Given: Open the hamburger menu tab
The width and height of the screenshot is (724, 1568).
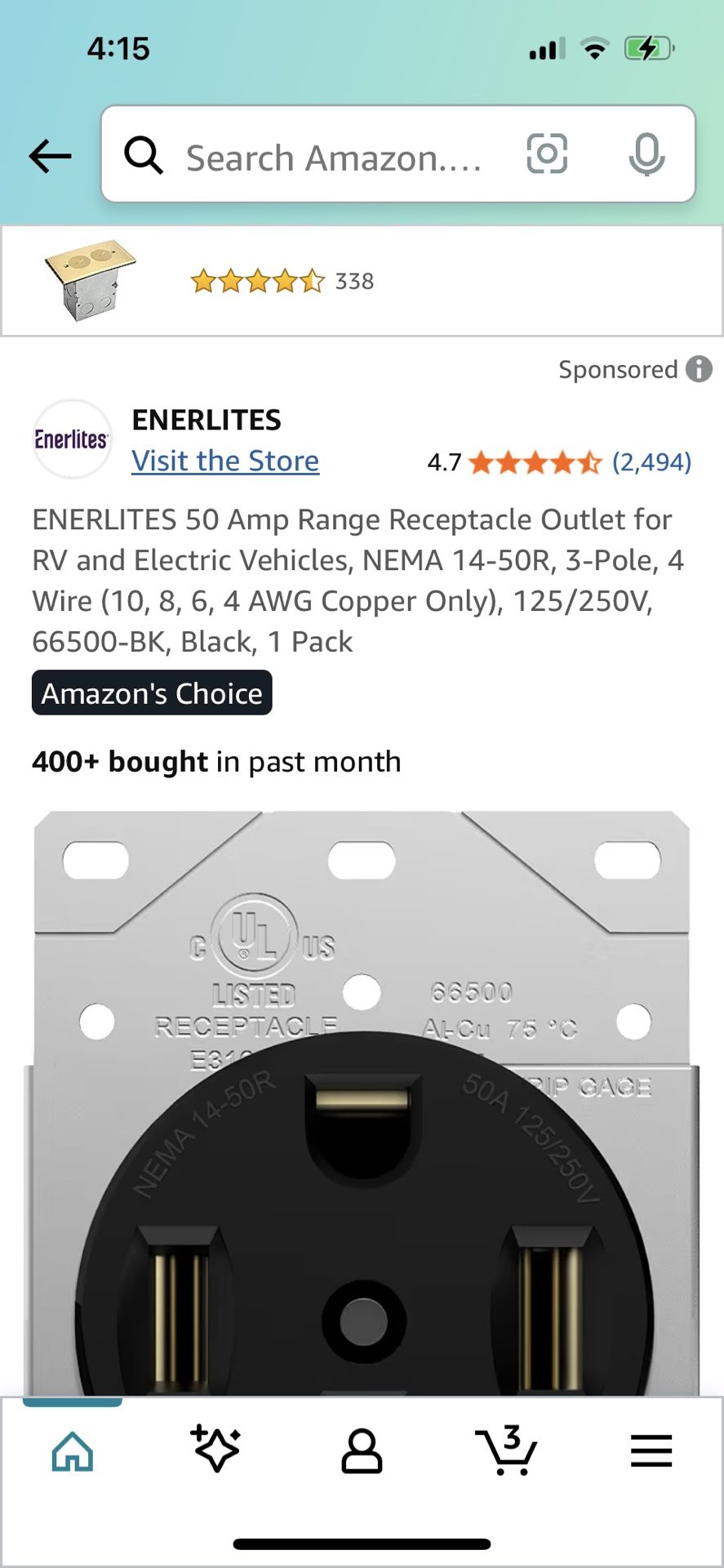Looking at the screenshot, I should click(651, 1451).
